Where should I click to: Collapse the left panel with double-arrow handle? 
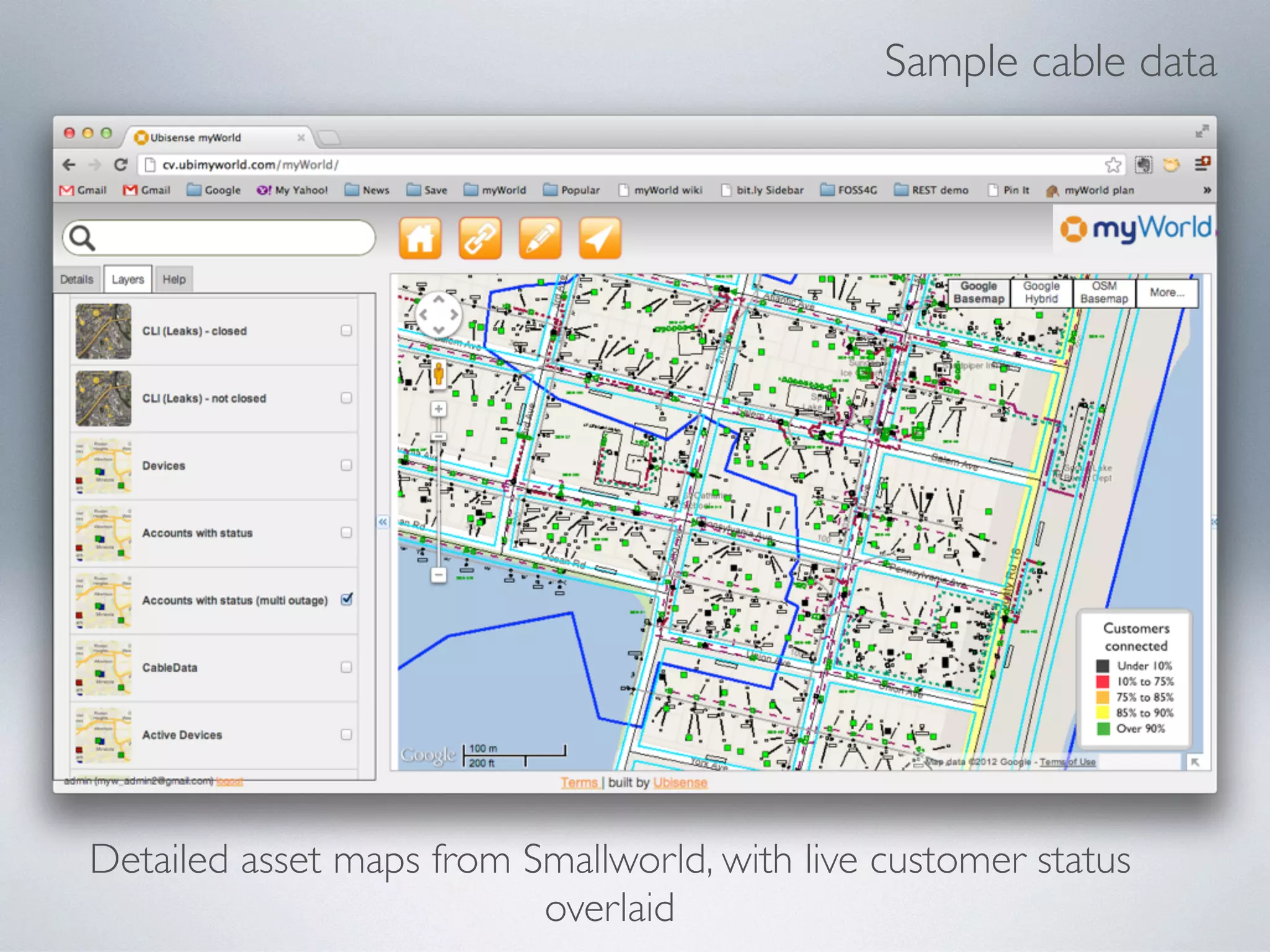tap(383, 522)
